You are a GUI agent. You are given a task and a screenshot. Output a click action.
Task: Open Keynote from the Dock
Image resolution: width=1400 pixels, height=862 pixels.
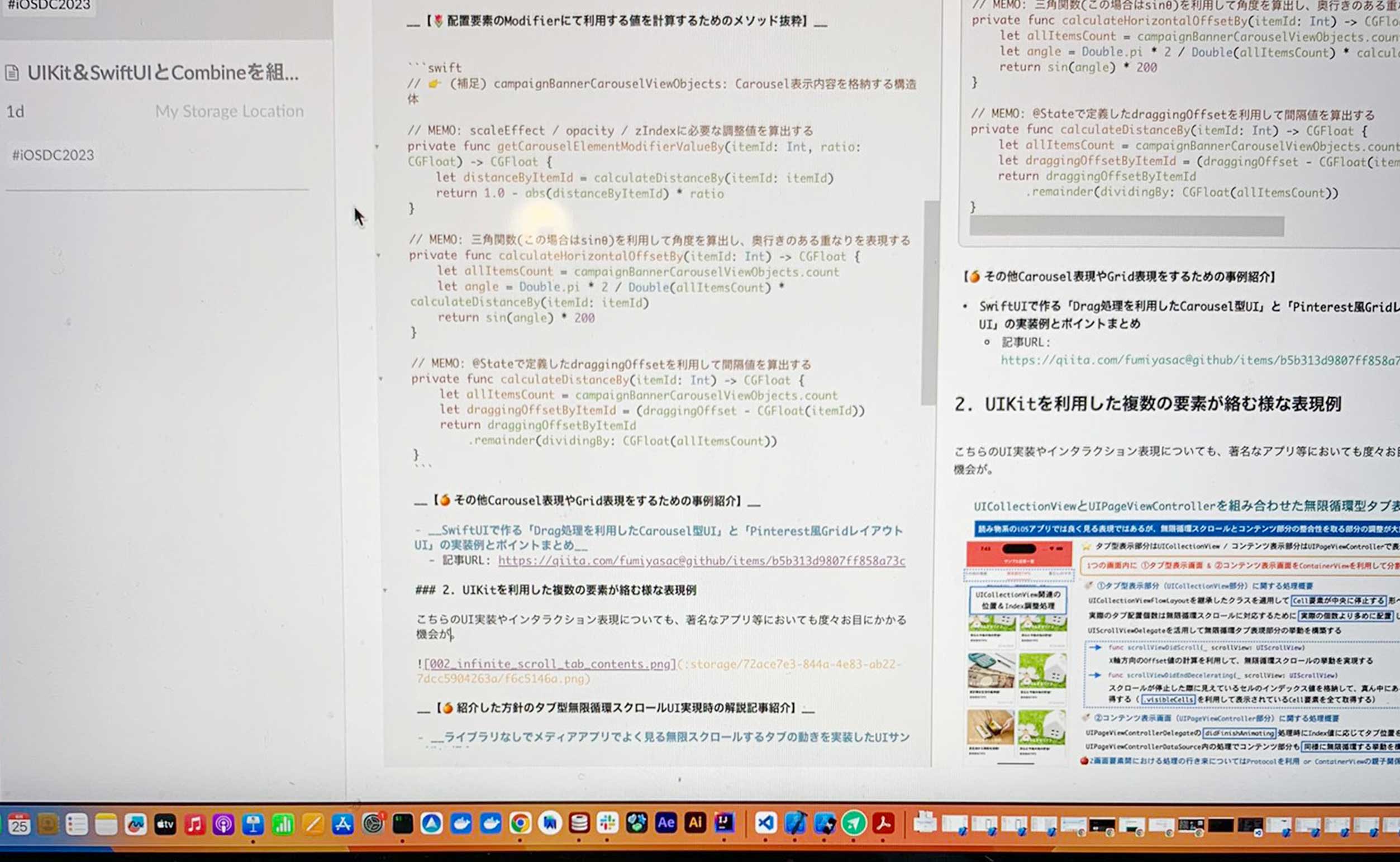[x=253, y=825]
